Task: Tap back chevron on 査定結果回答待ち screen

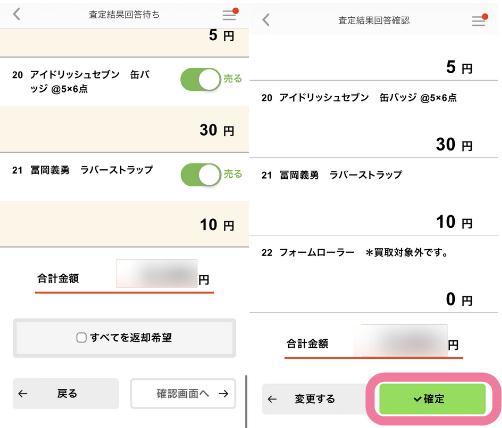Action: [x=17, y=14]
